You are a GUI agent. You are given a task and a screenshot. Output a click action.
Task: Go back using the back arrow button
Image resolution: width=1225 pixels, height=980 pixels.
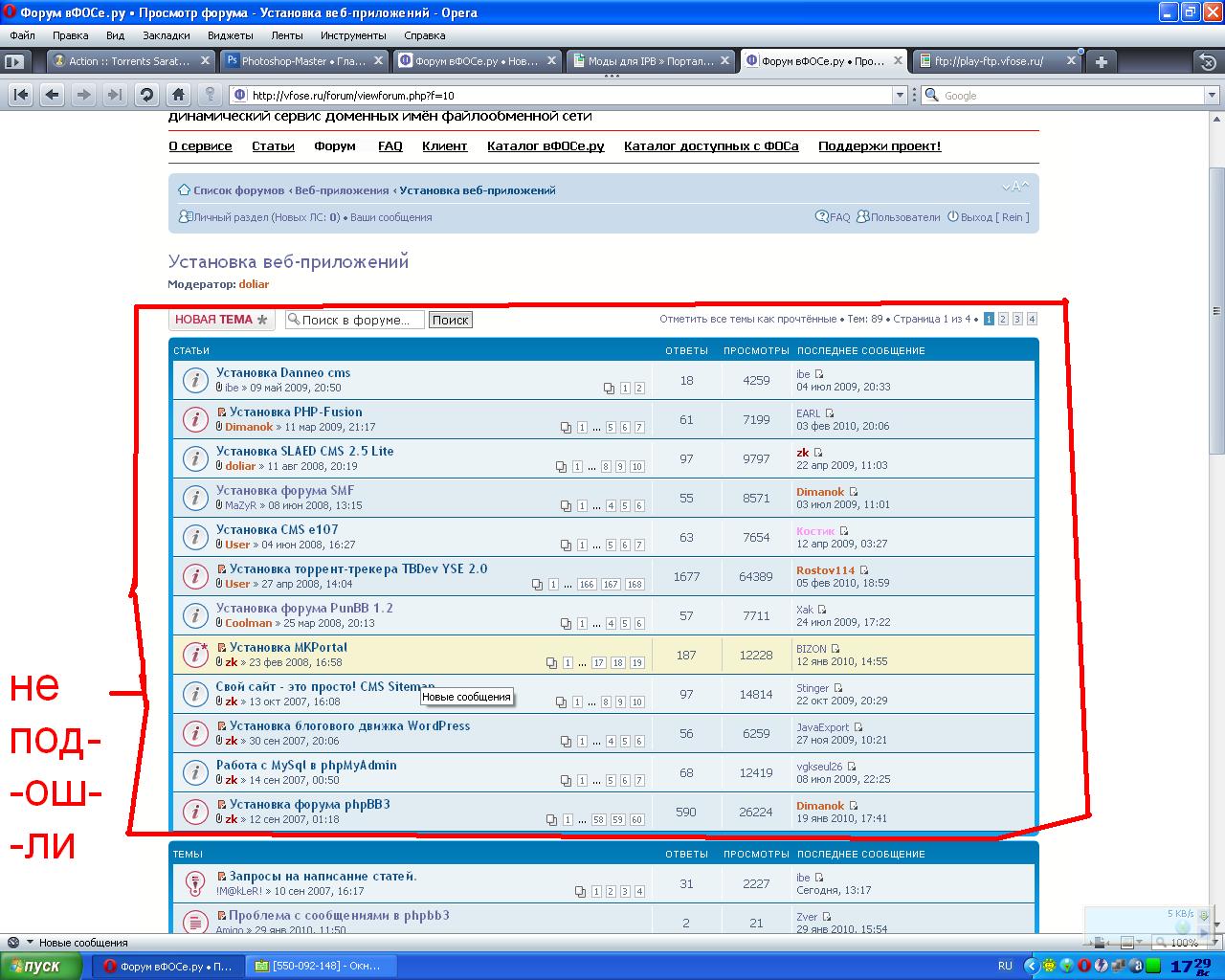(x=52, y=95)
